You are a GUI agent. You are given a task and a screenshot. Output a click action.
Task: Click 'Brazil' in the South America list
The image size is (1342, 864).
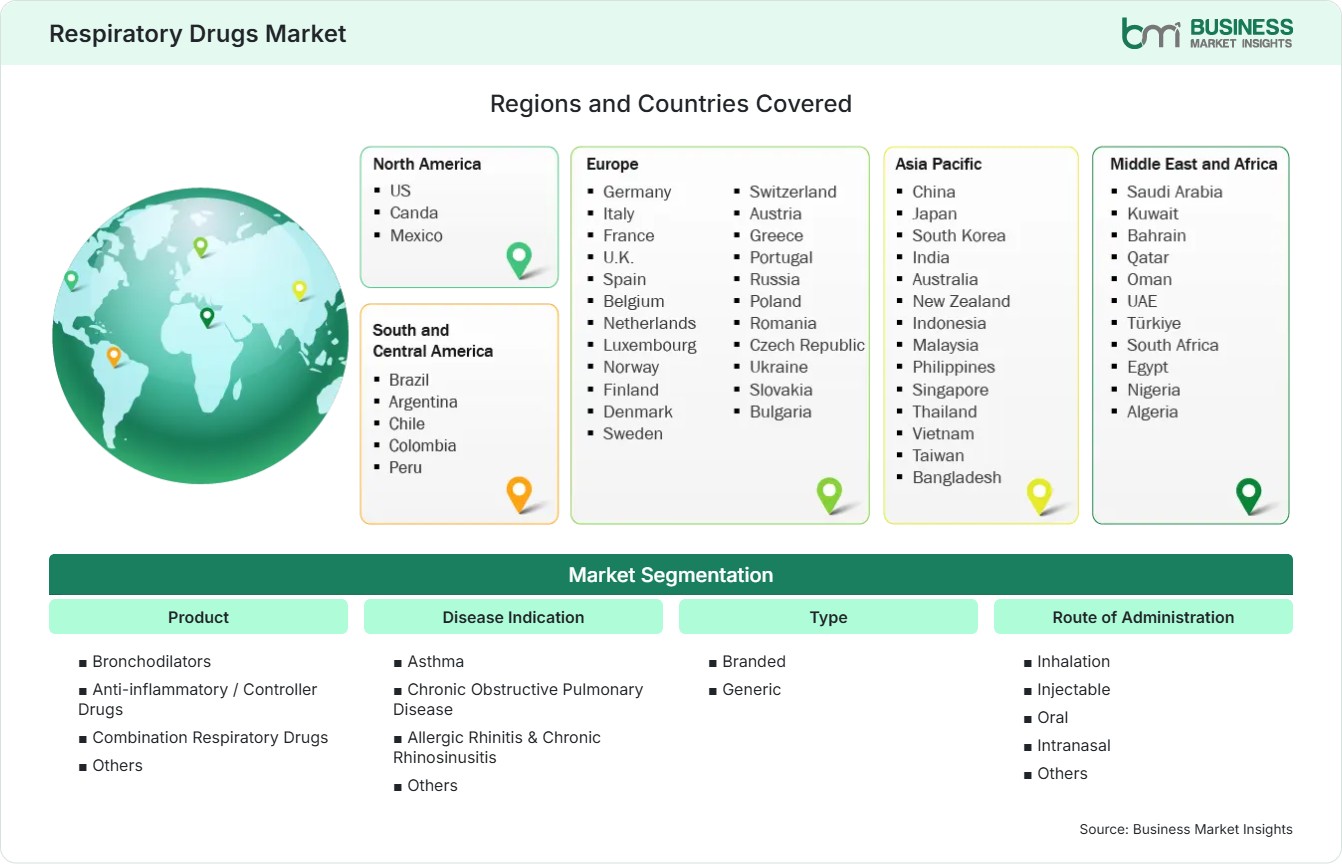pyautogui.click(x=409, y=379)
